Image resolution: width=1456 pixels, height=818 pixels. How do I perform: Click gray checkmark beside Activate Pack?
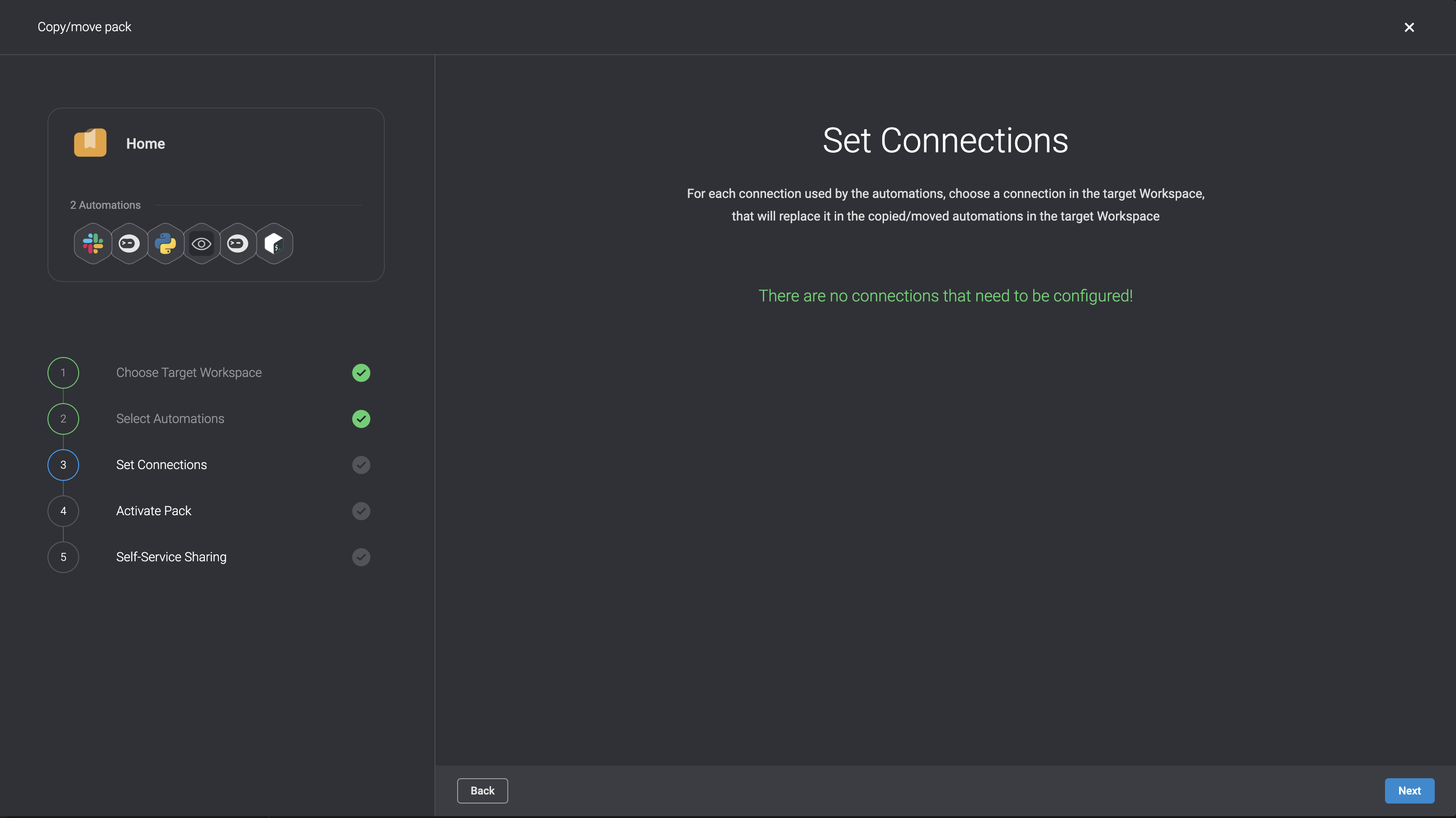361,511
